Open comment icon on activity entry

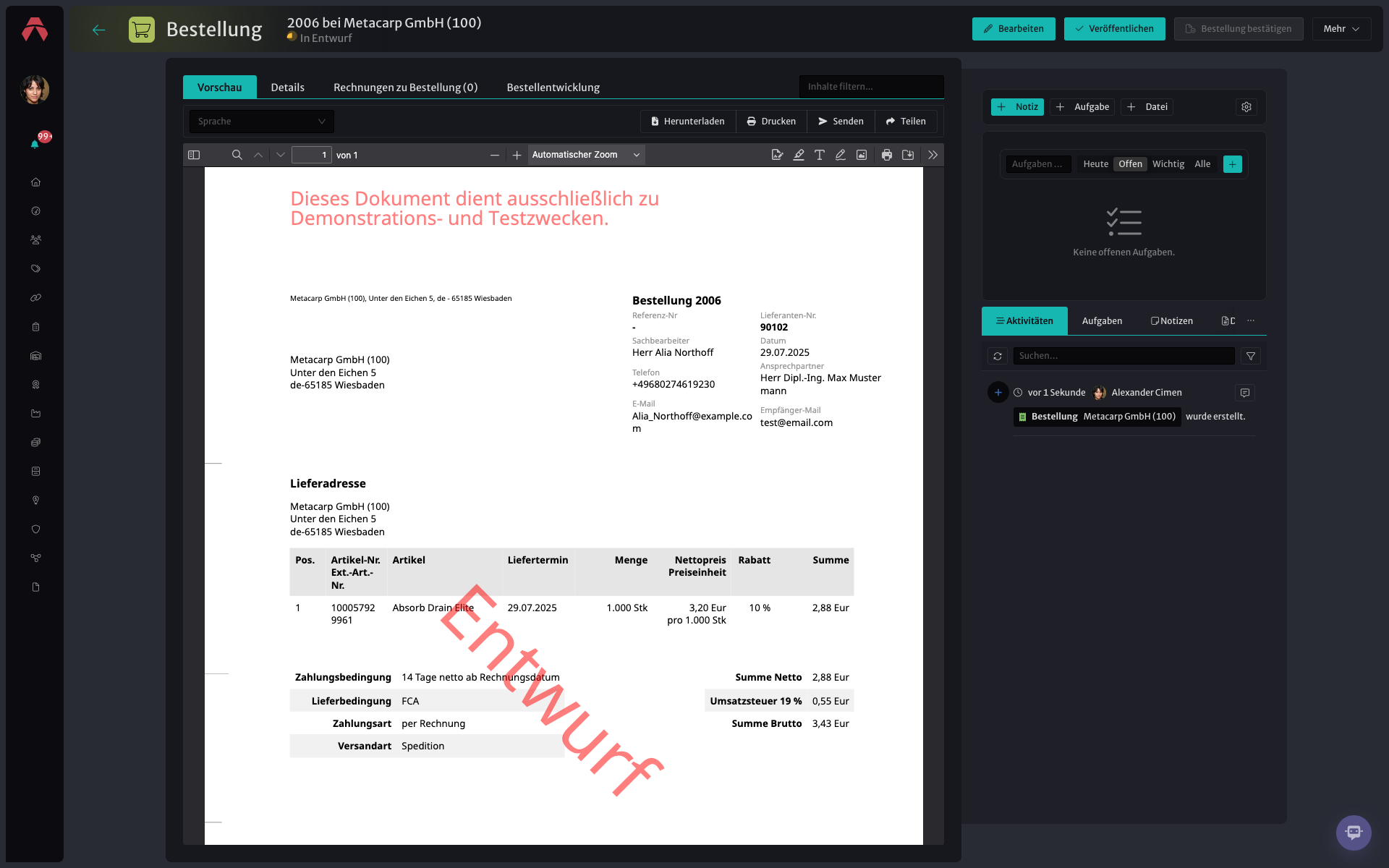point(1245,393)
